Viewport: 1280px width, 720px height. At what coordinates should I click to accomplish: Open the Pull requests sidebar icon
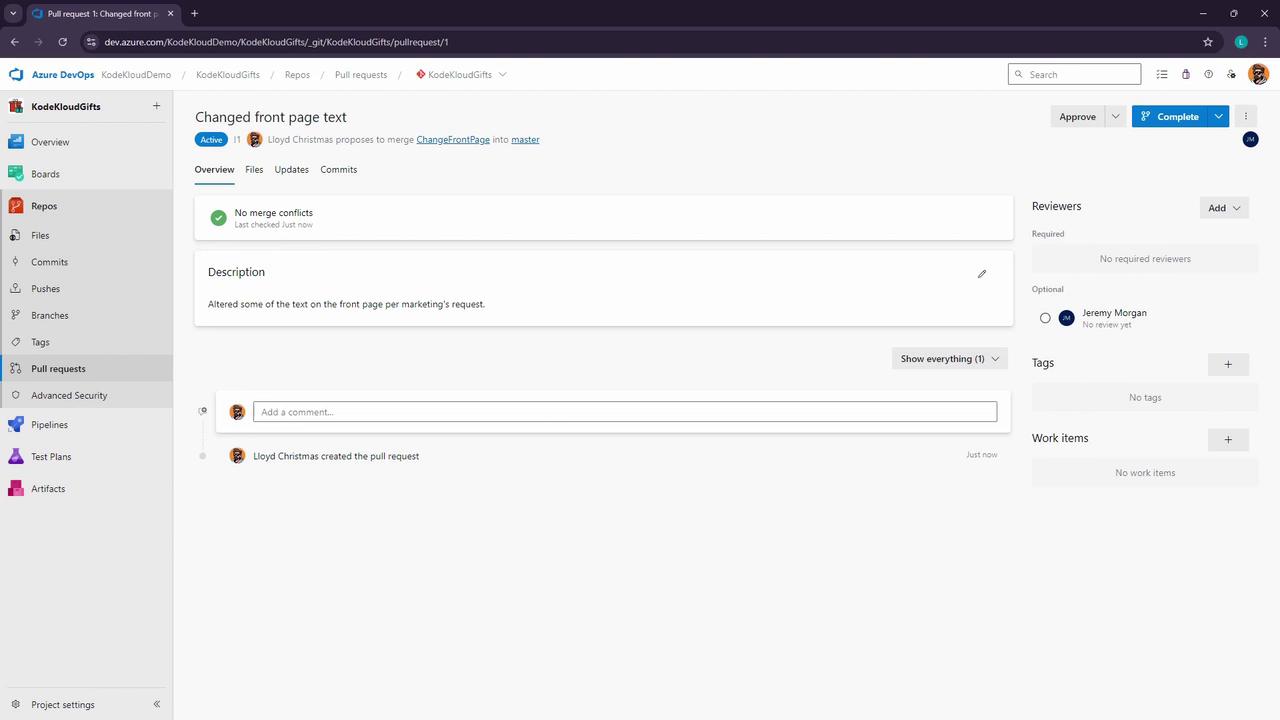[15, 369]
